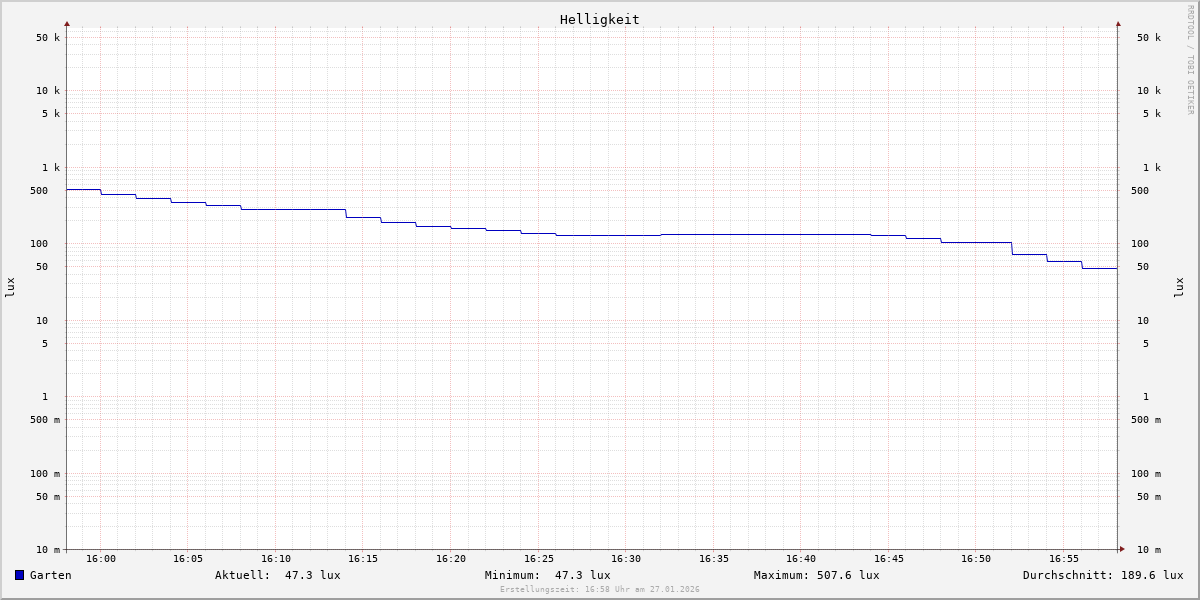Click the 16:00 time axis label

pyautogui.click(x=101, y=559)
